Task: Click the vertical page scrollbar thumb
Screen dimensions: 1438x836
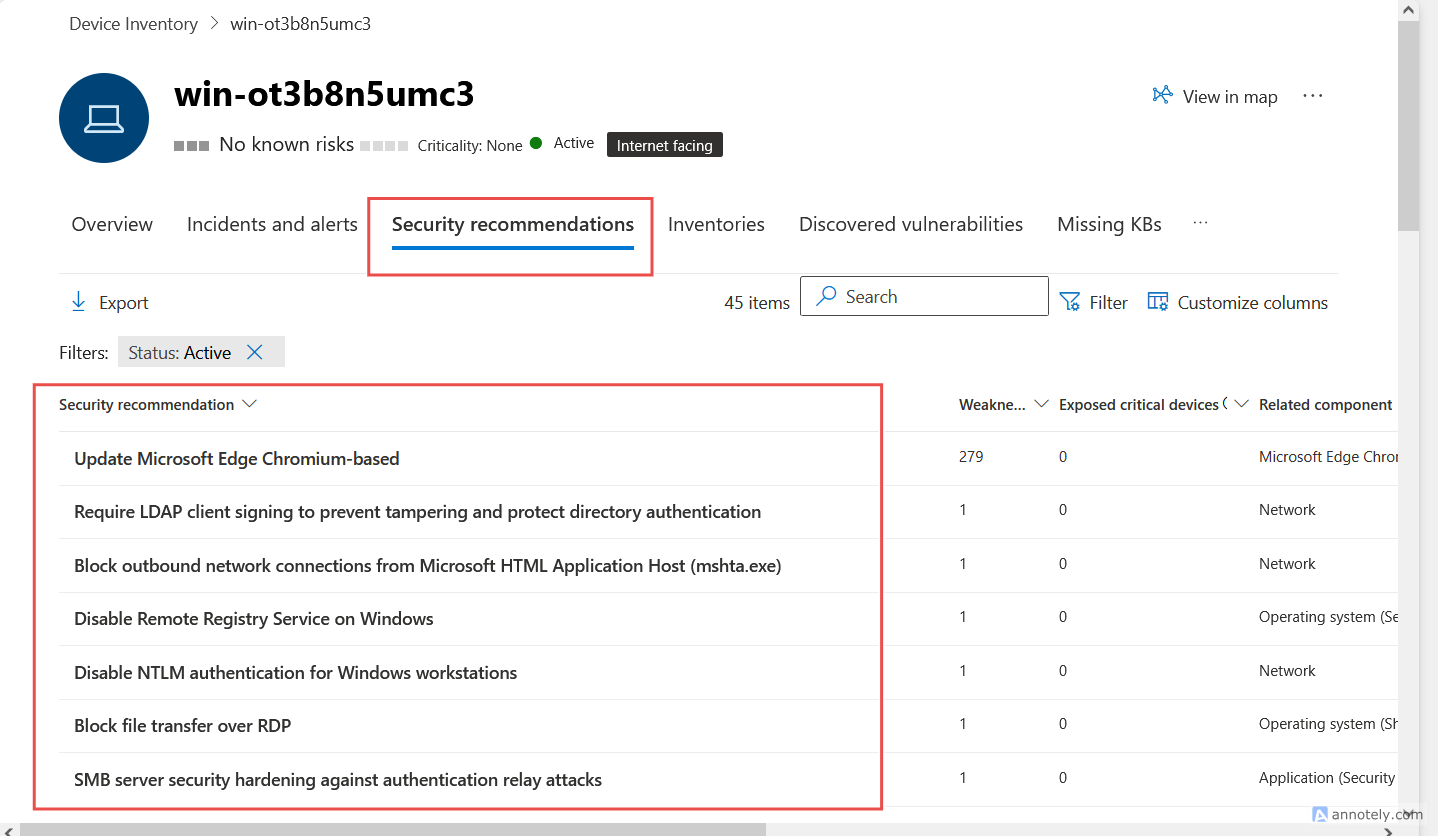Action: [1408, 125]
